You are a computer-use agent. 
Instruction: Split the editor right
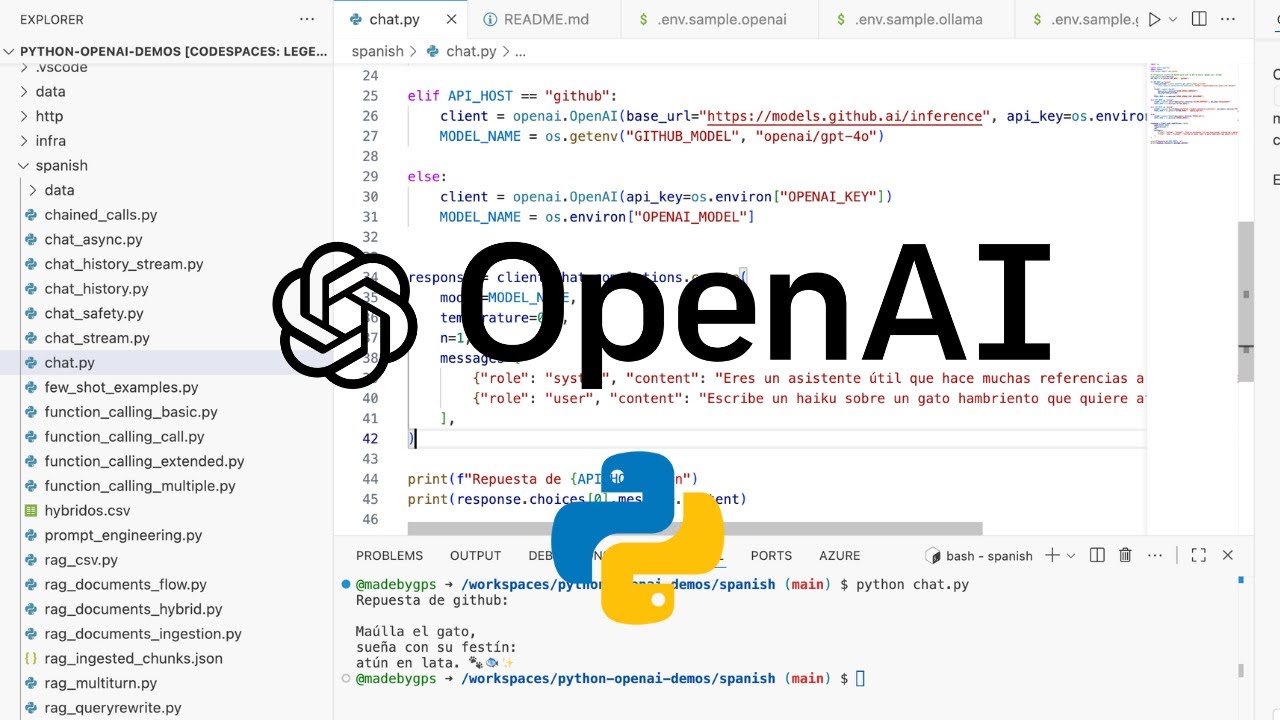pos(1199,19)
